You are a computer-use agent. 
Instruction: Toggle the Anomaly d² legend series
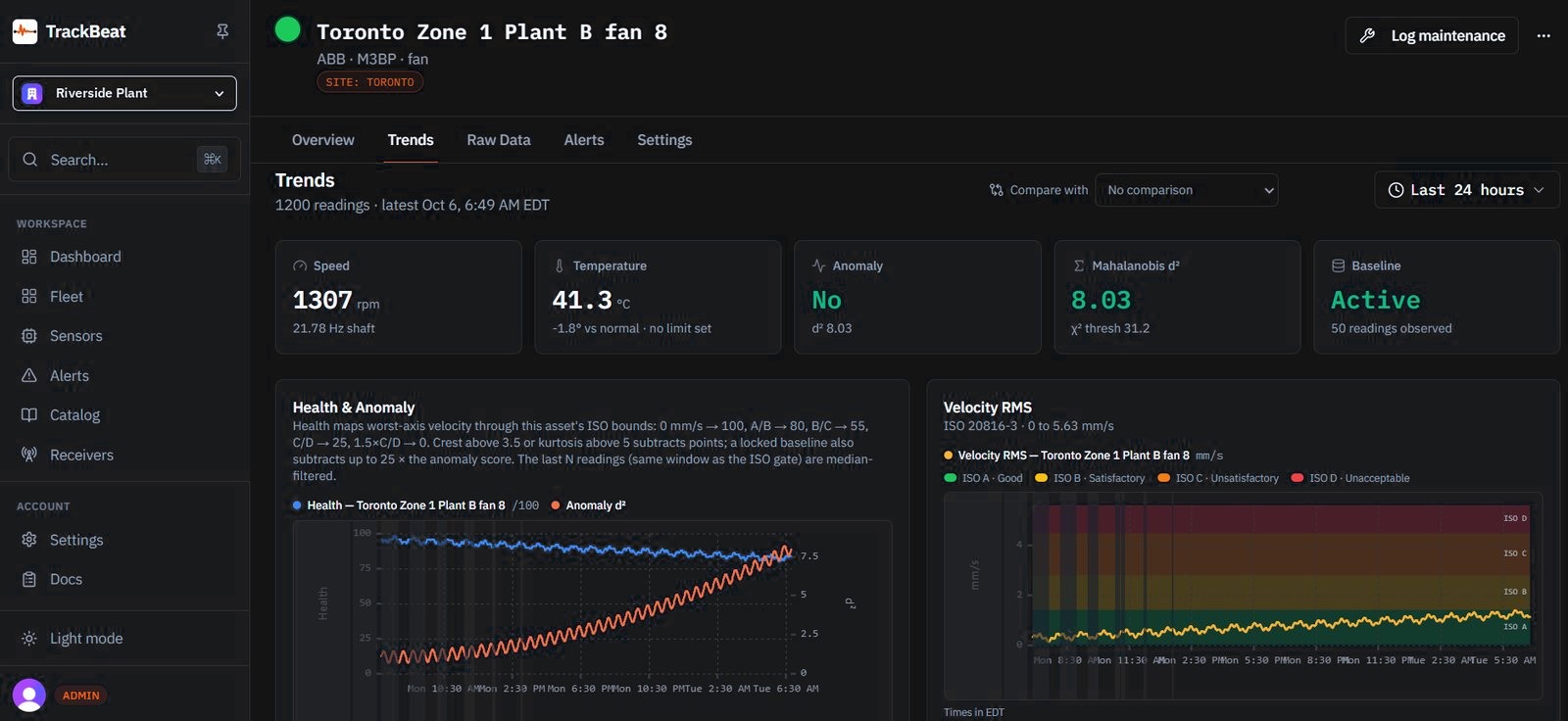(589, 505)
